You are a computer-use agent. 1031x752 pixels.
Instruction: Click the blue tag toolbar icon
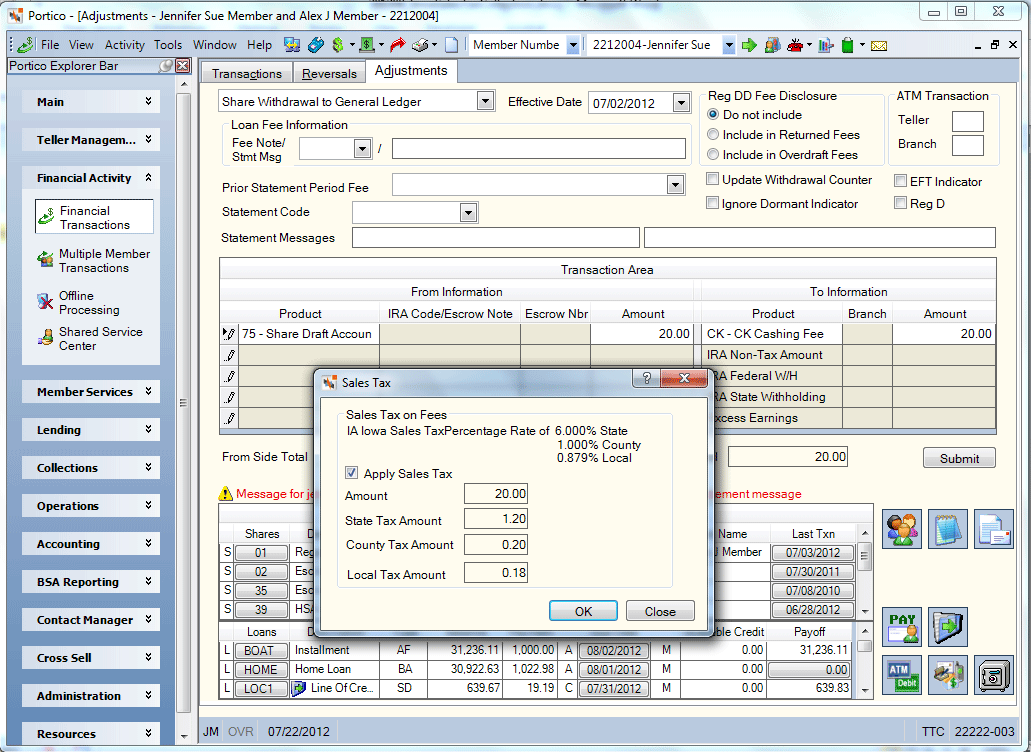316,45
